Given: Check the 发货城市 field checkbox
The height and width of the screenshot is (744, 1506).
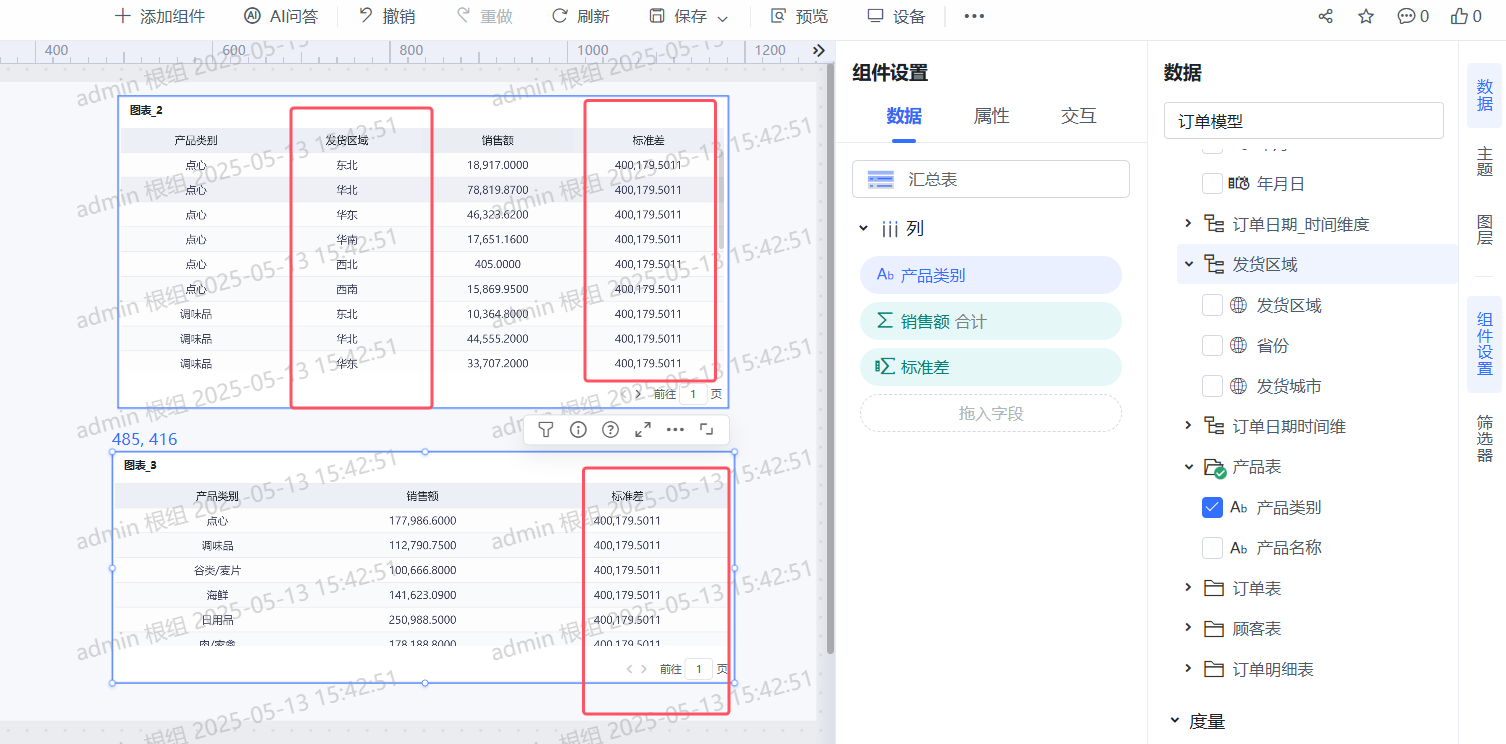Looking at the screenshot, I should pos(1212,386).
